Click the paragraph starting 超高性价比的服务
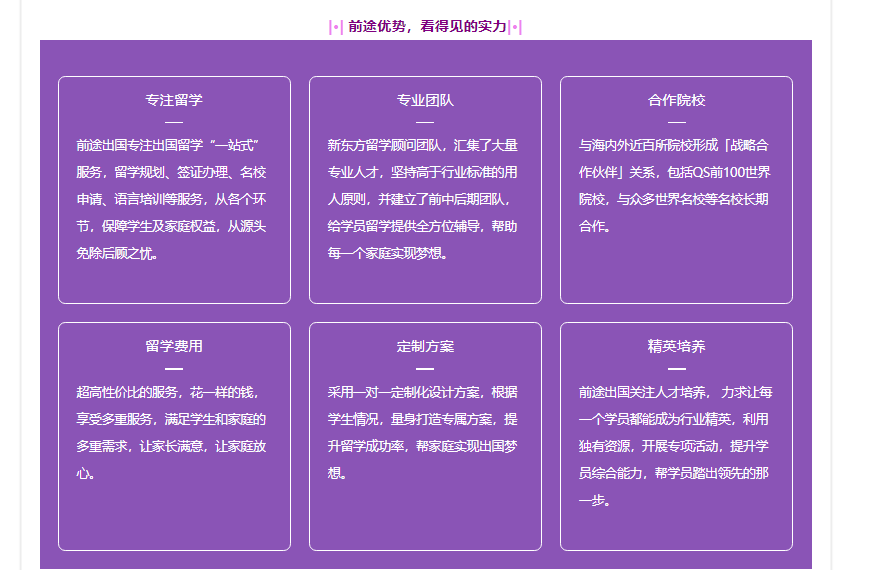Image resolution: width=870 pixels, height=570 pixels. point(174,432)
